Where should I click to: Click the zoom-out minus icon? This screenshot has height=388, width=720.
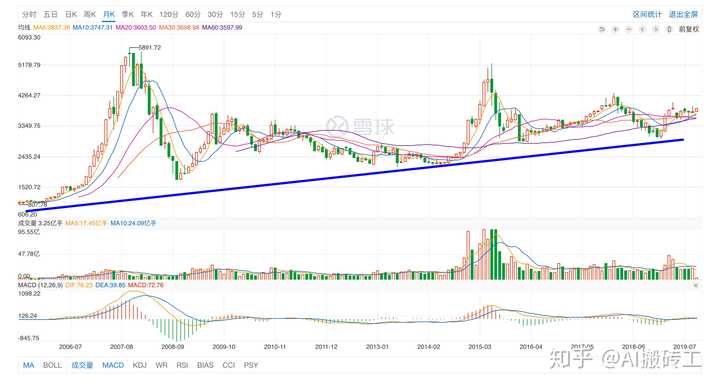[629, 29]
